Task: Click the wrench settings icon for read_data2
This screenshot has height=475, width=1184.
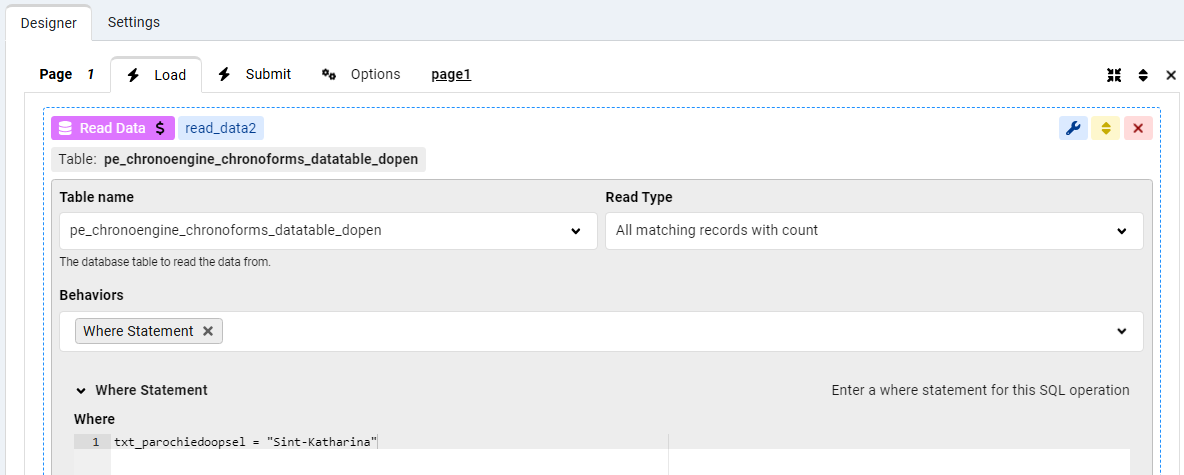Action: pos(1073,128)
